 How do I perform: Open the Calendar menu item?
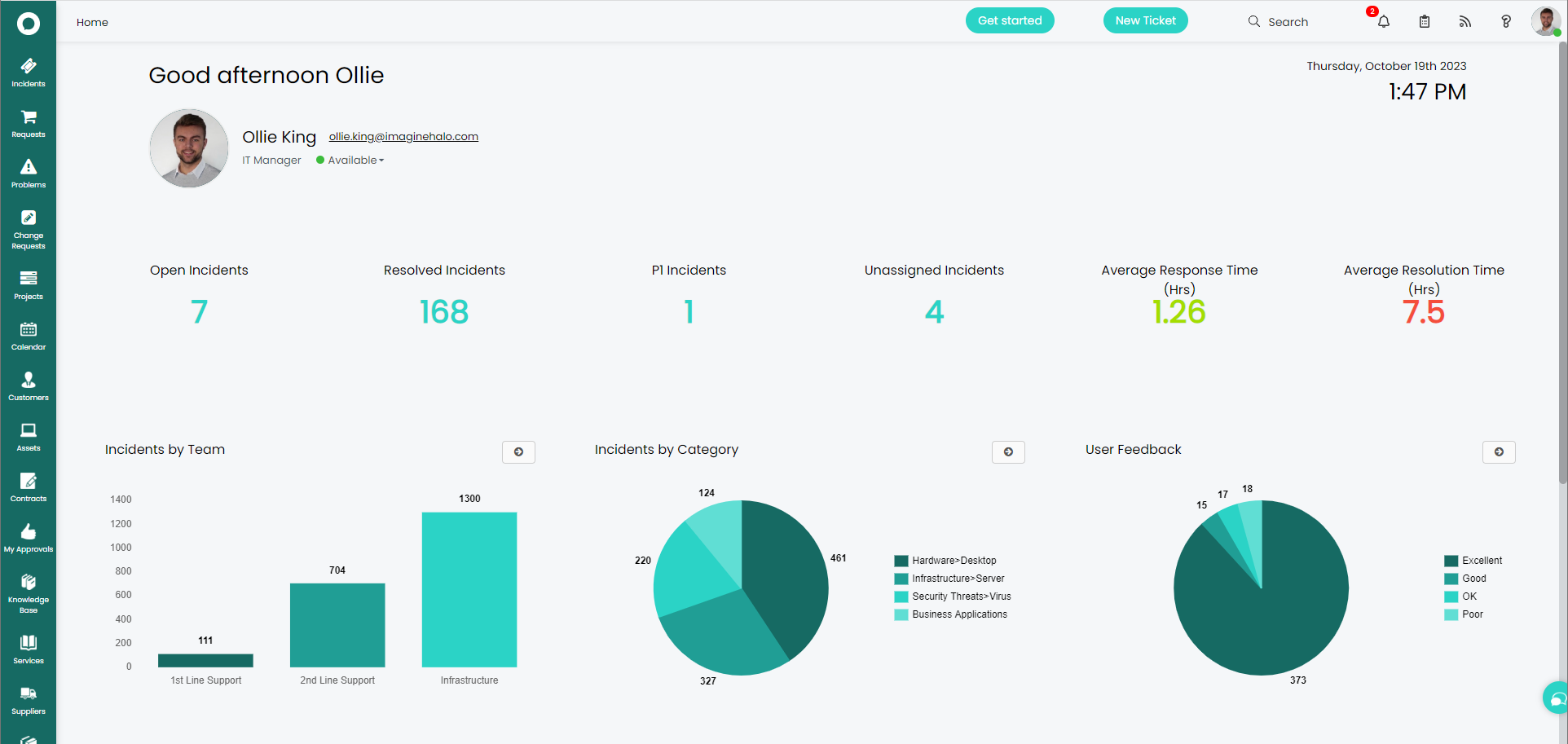[x=29, y=334]
